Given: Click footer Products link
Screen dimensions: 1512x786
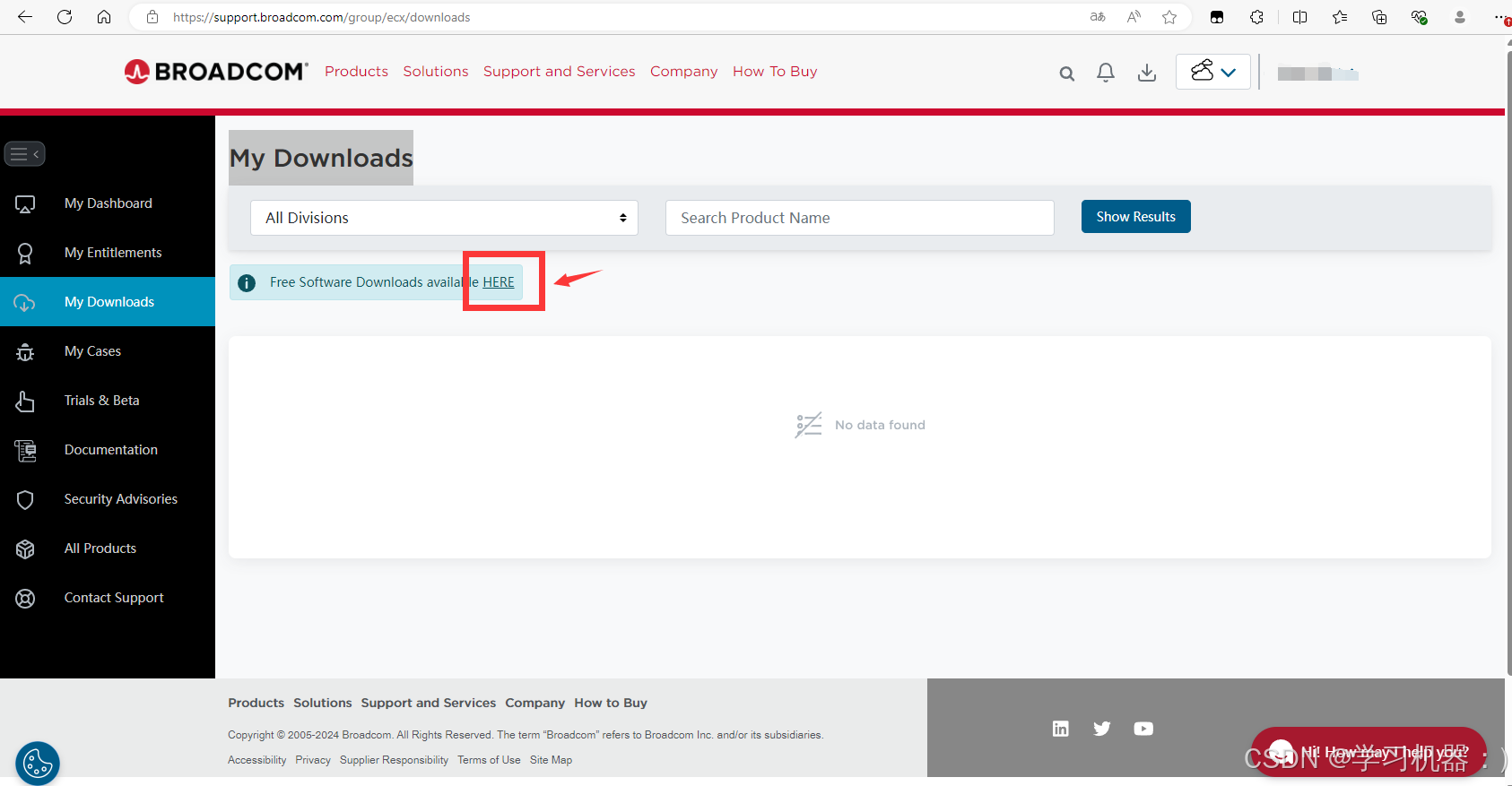Looking at the screenshot, I should (256, 703).
